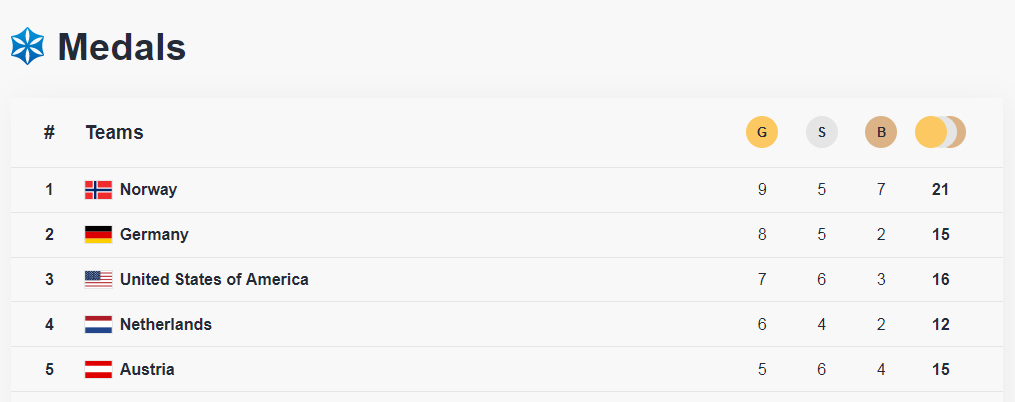Click the total medals stacked icon
Image resolution: width=1015 pixels, height=402 pixels.
[x=940, y=132]
